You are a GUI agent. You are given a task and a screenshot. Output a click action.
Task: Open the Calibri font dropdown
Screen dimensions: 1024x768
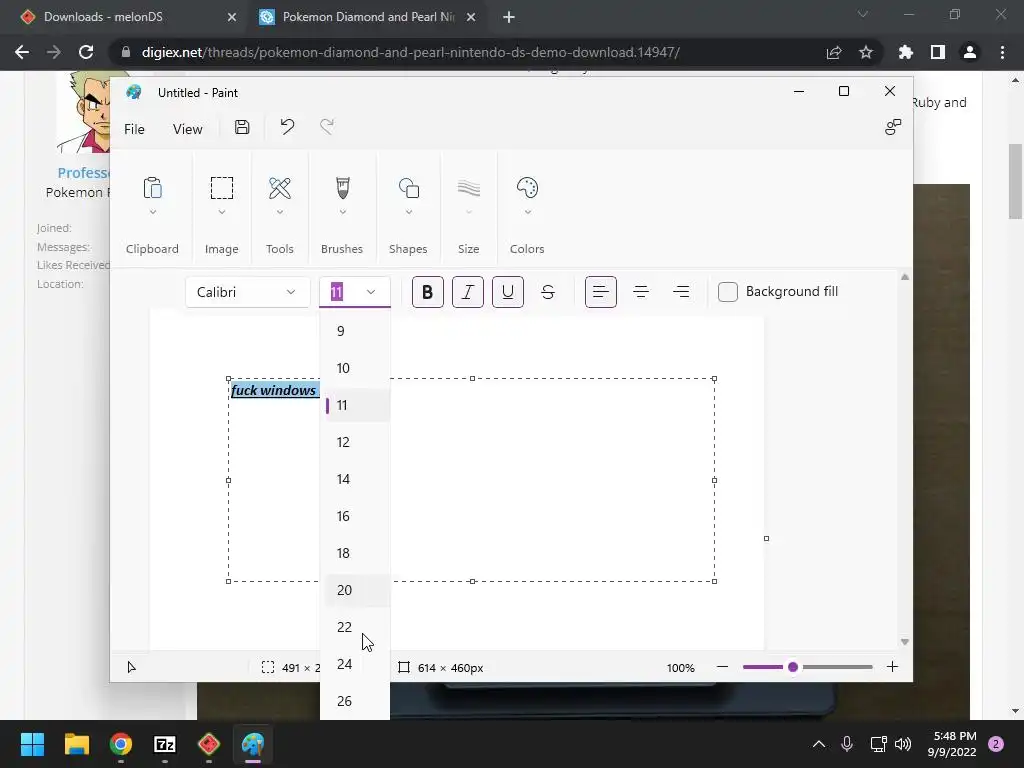[x=247, y=292]
